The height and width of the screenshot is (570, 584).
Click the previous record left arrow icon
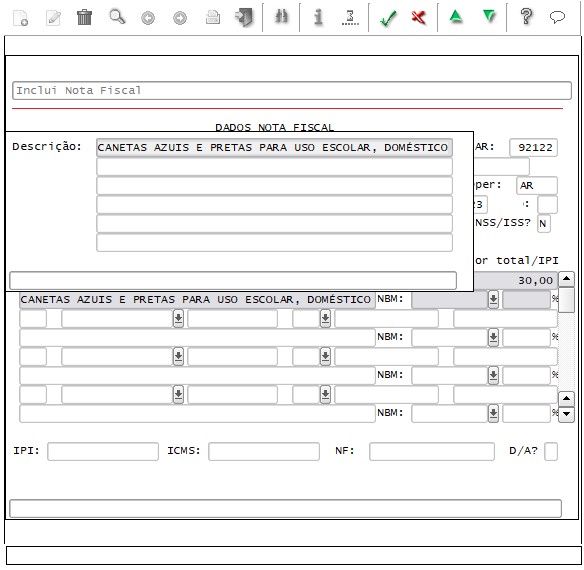[x=148, y=18]
